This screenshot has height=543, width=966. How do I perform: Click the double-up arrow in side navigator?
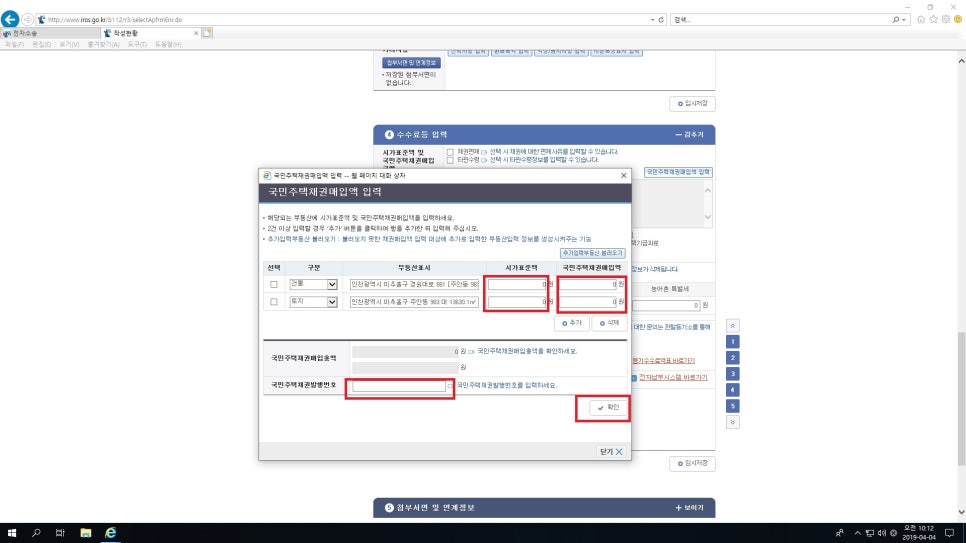click(x=733, y=325)
